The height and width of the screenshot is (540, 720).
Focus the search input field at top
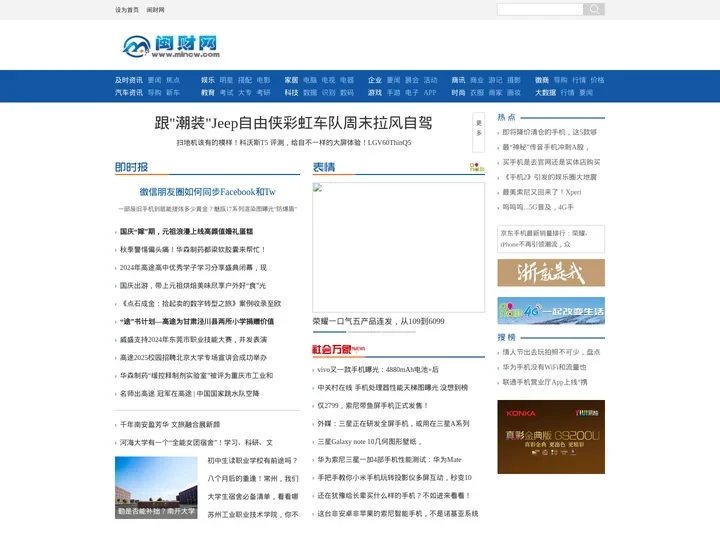540,9
